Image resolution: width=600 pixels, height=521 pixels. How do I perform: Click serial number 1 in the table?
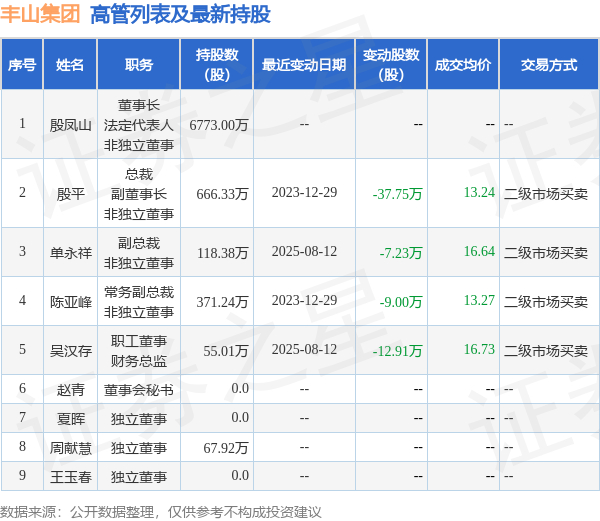point(22,123)
